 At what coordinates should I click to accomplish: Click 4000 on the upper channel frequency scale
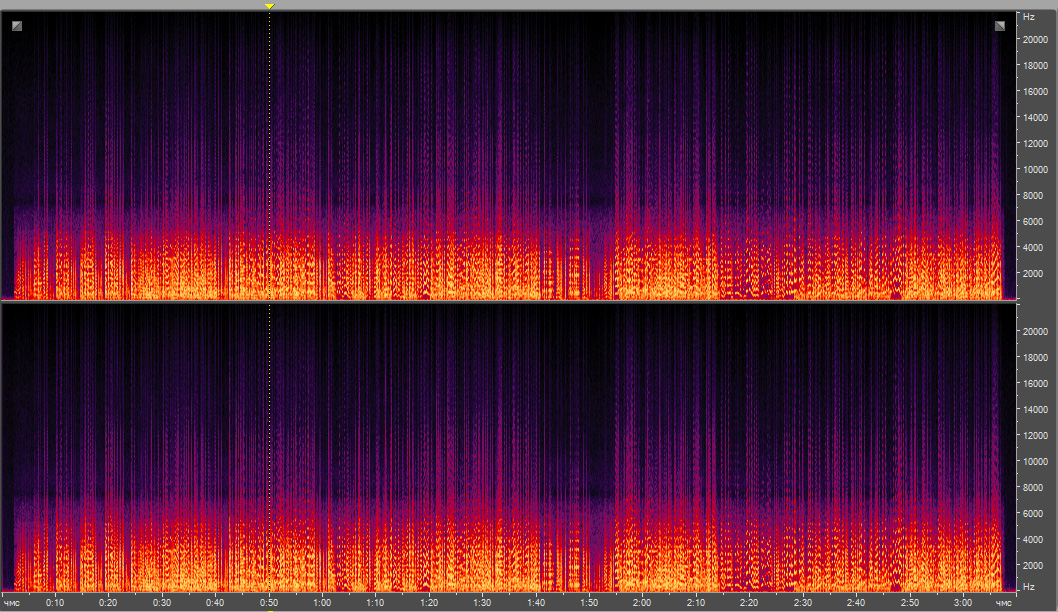point(1033,248)
